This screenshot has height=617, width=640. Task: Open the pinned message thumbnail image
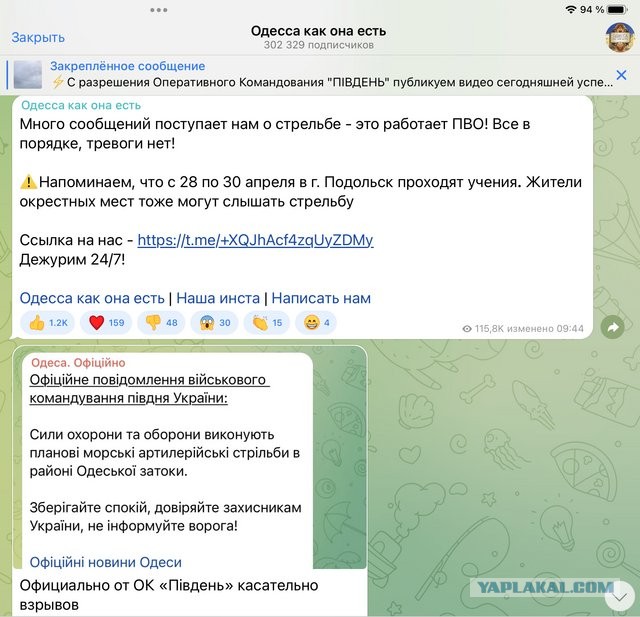[x=28, y=75]
